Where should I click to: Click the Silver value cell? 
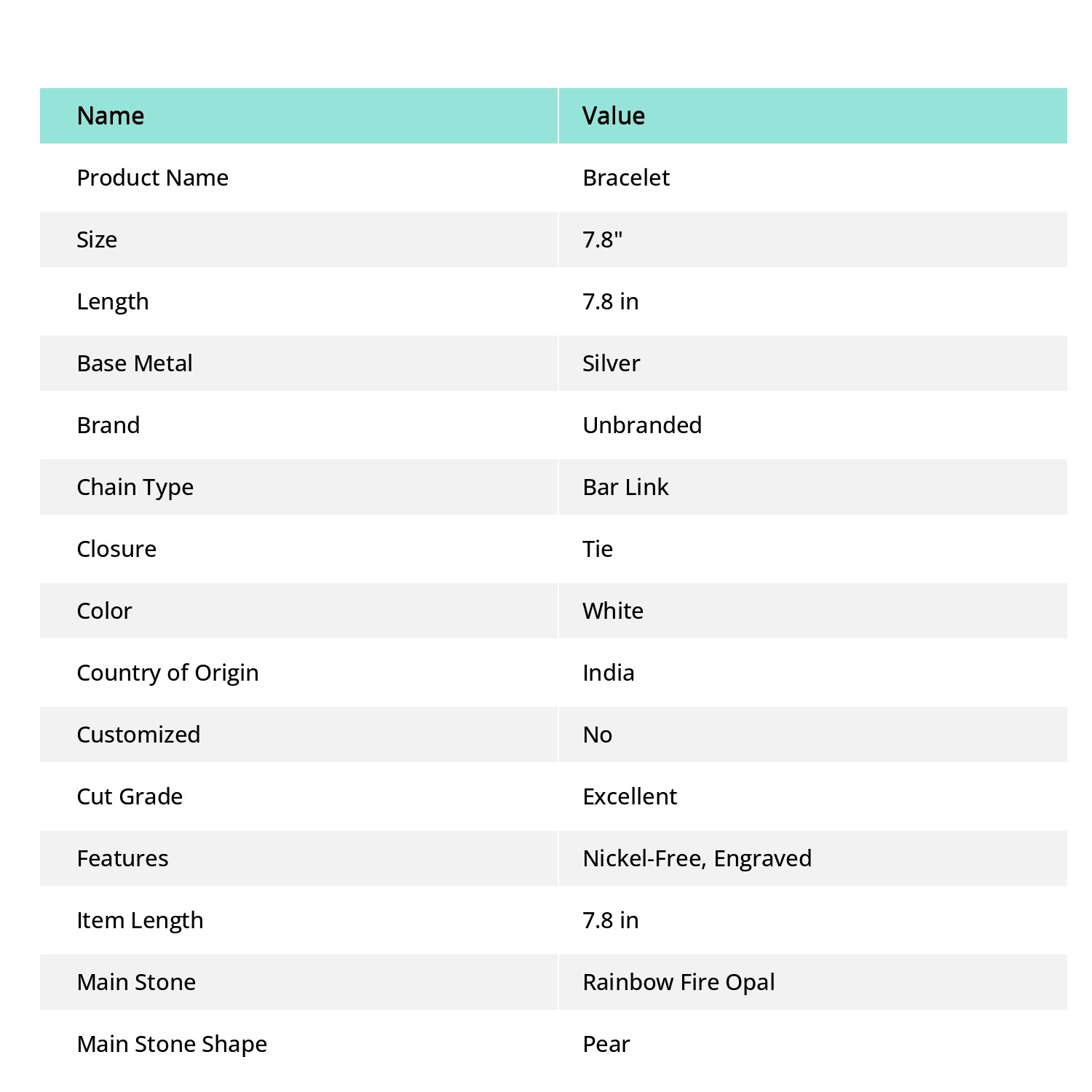coord(612,363)
